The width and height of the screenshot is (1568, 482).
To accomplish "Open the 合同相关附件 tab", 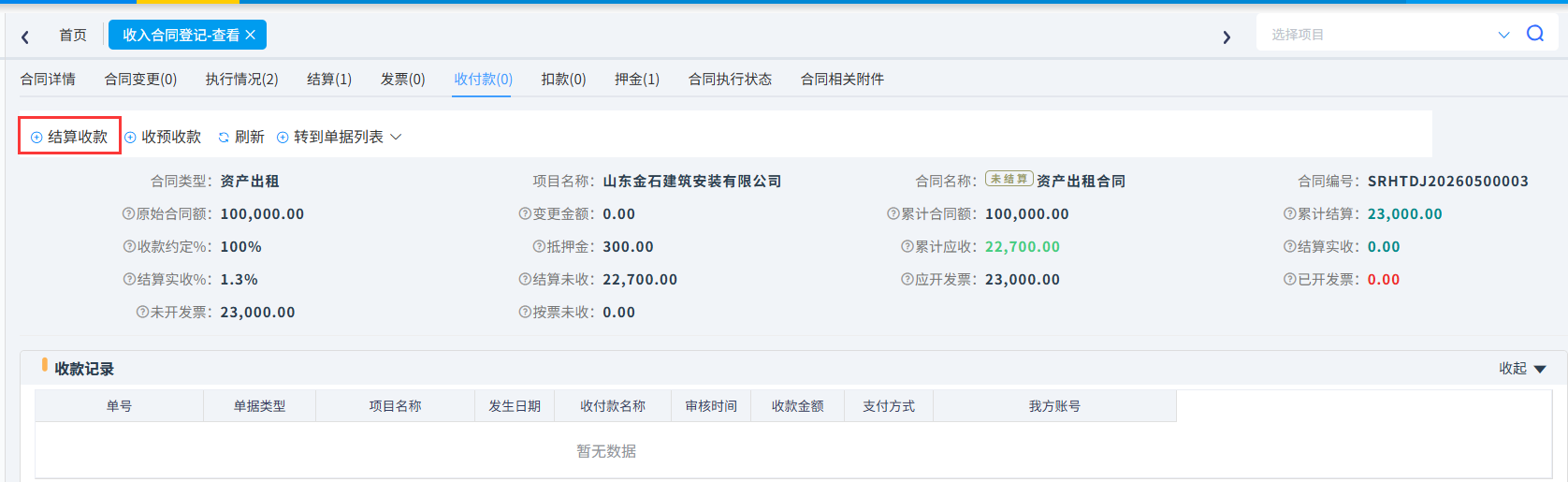I will click(842, 80).
